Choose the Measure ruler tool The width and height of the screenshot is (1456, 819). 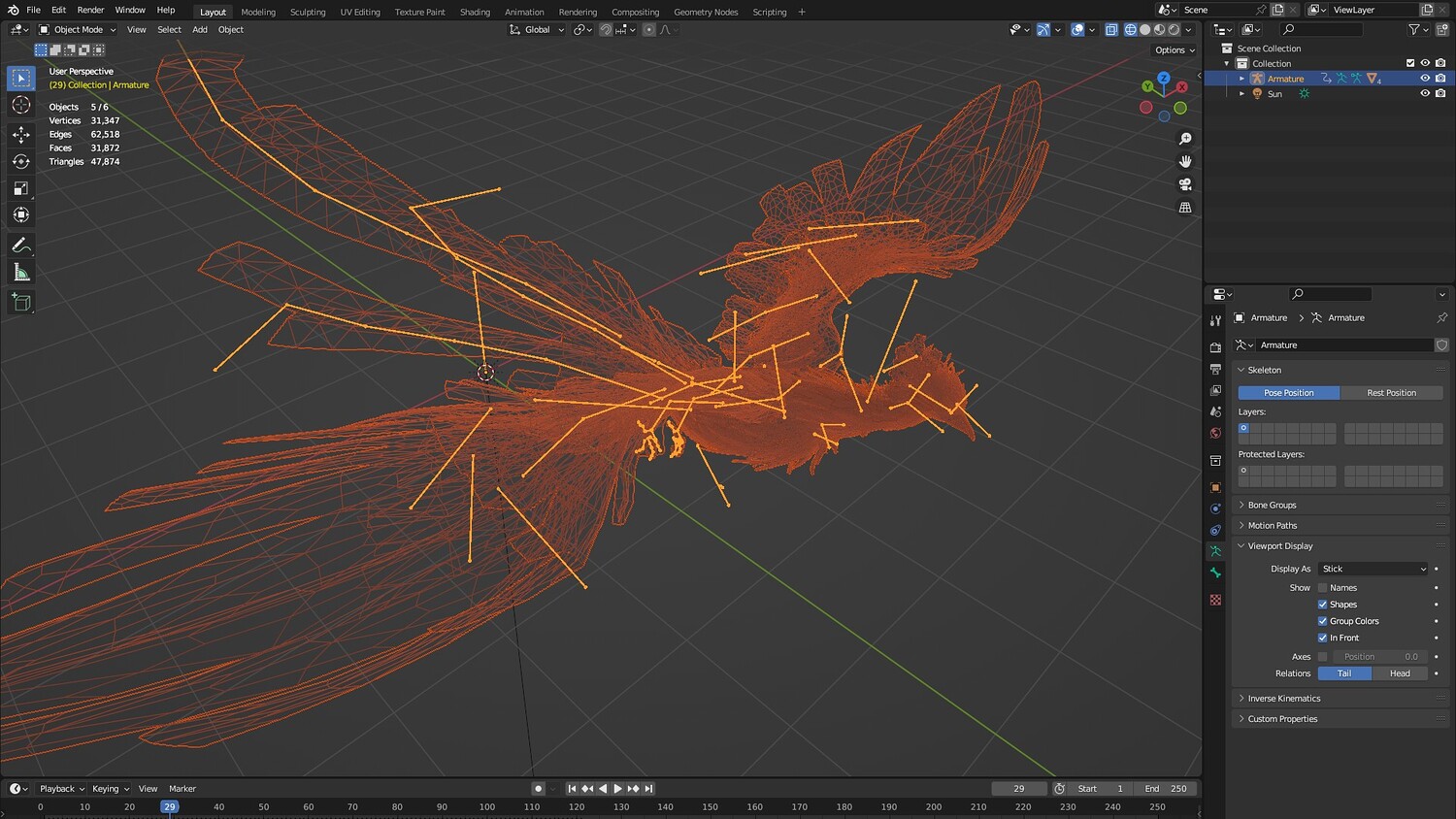20,273
